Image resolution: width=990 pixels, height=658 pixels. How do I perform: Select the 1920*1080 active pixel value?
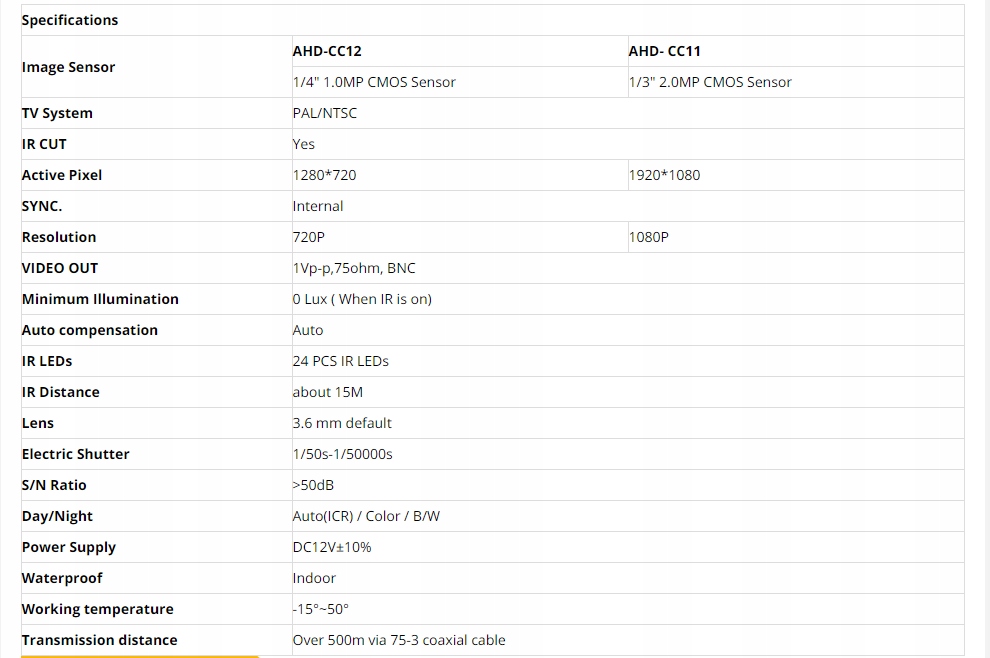664,175
